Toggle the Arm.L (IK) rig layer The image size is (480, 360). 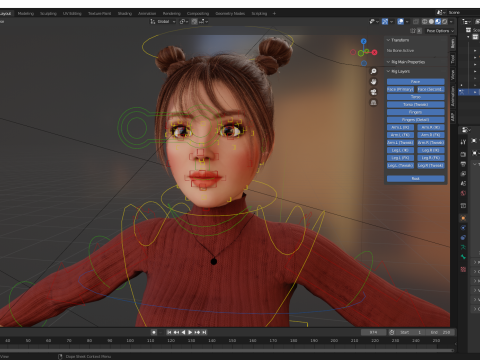400,127
